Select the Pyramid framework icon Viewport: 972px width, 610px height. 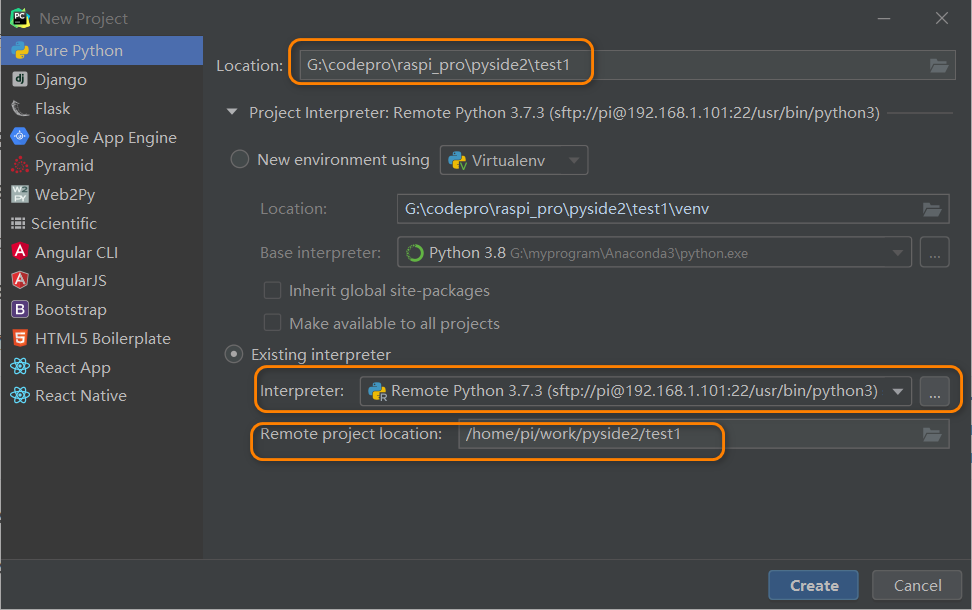22,165
